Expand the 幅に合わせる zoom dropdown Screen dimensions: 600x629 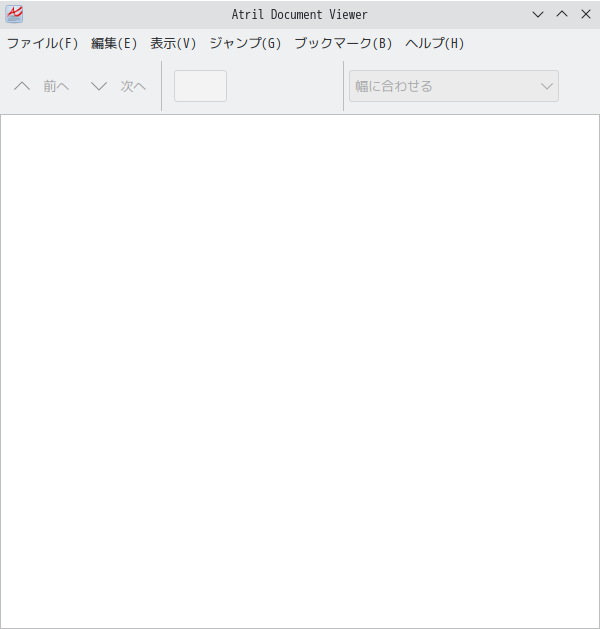click(x=454, y=86)
